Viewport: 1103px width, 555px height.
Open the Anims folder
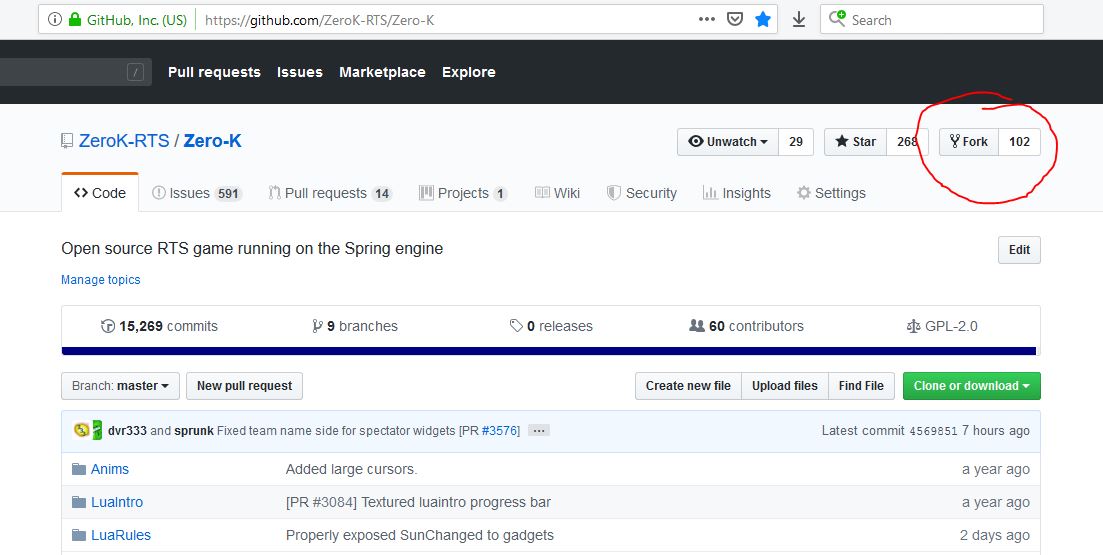click(x=110, y=469)
